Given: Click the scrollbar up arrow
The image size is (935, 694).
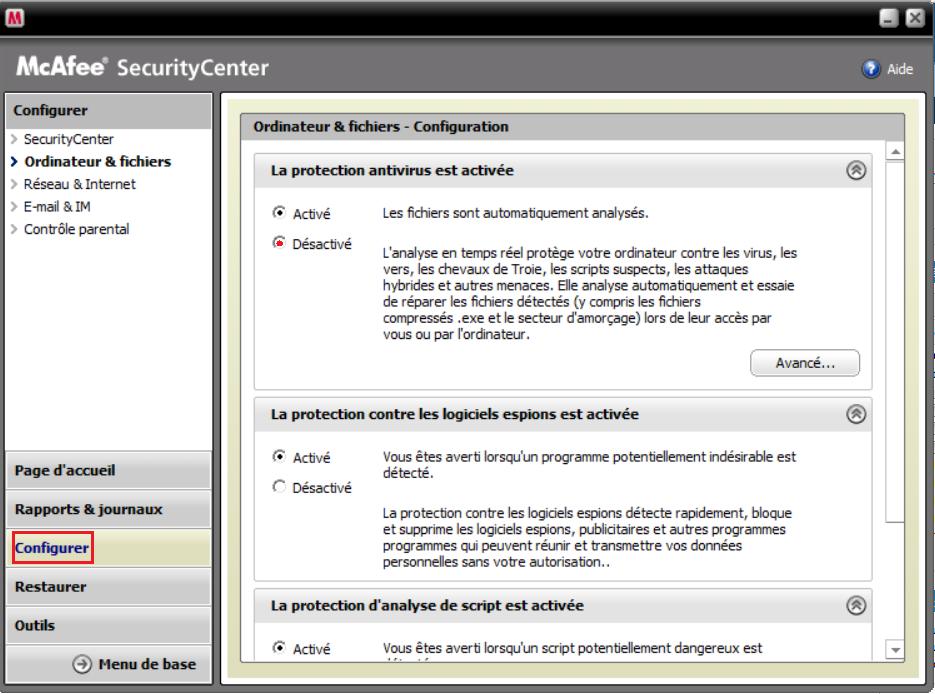Looking at the screenshot, I should pos(895,152).
